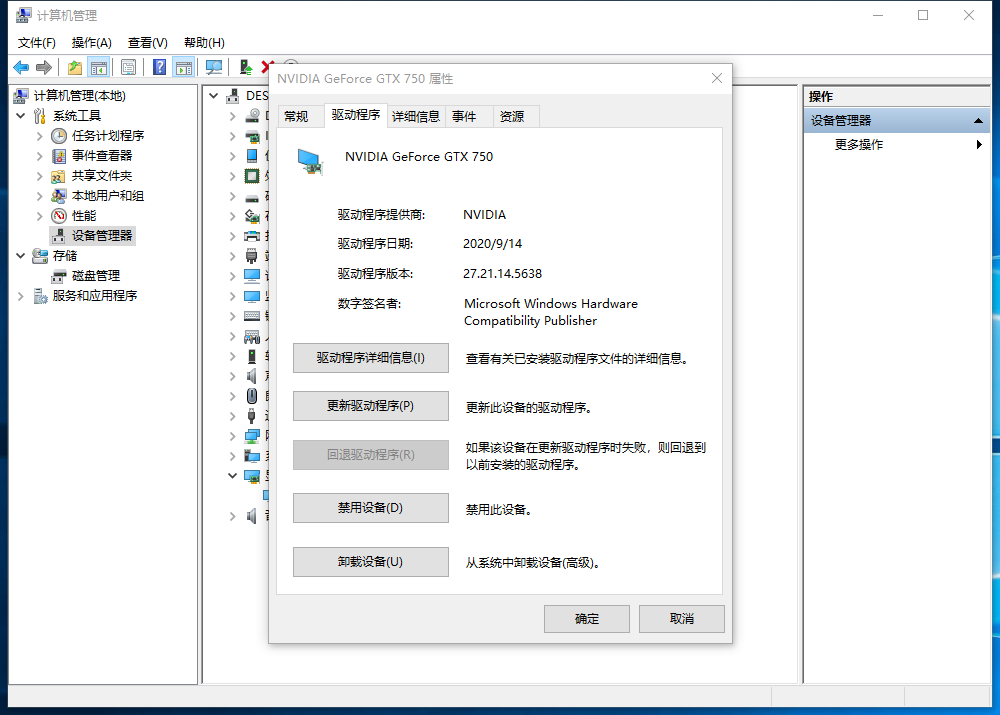Click the 卸载设备(U) button
Viewport: 1000px width, 715px height.
(370, 562)
